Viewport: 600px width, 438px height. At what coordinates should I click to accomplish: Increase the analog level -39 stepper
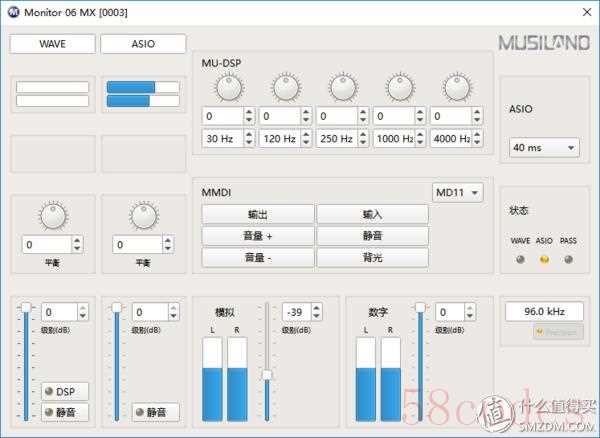point(316,308)
